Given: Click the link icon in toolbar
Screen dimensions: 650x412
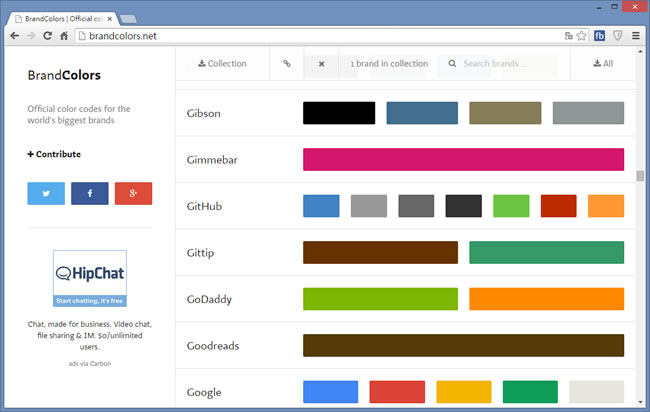Looking at the screenshot, I should tap(287, 64).
